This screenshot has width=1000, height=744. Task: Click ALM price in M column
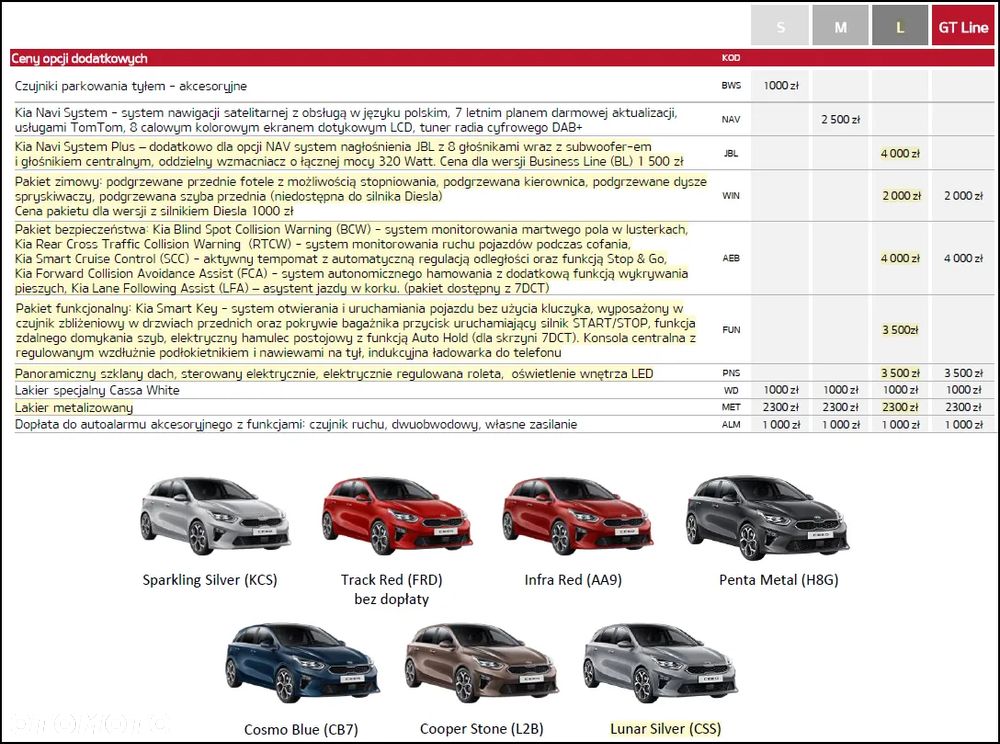[841, 425]
